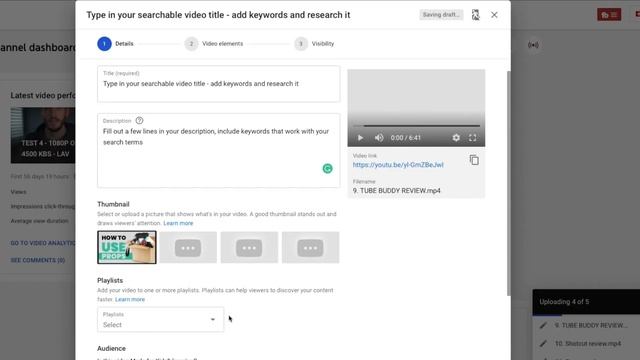Click the 9. TUBE BUDDY REVIEW.mp4 filename text

pyautogui.click(x=397, y=191)
